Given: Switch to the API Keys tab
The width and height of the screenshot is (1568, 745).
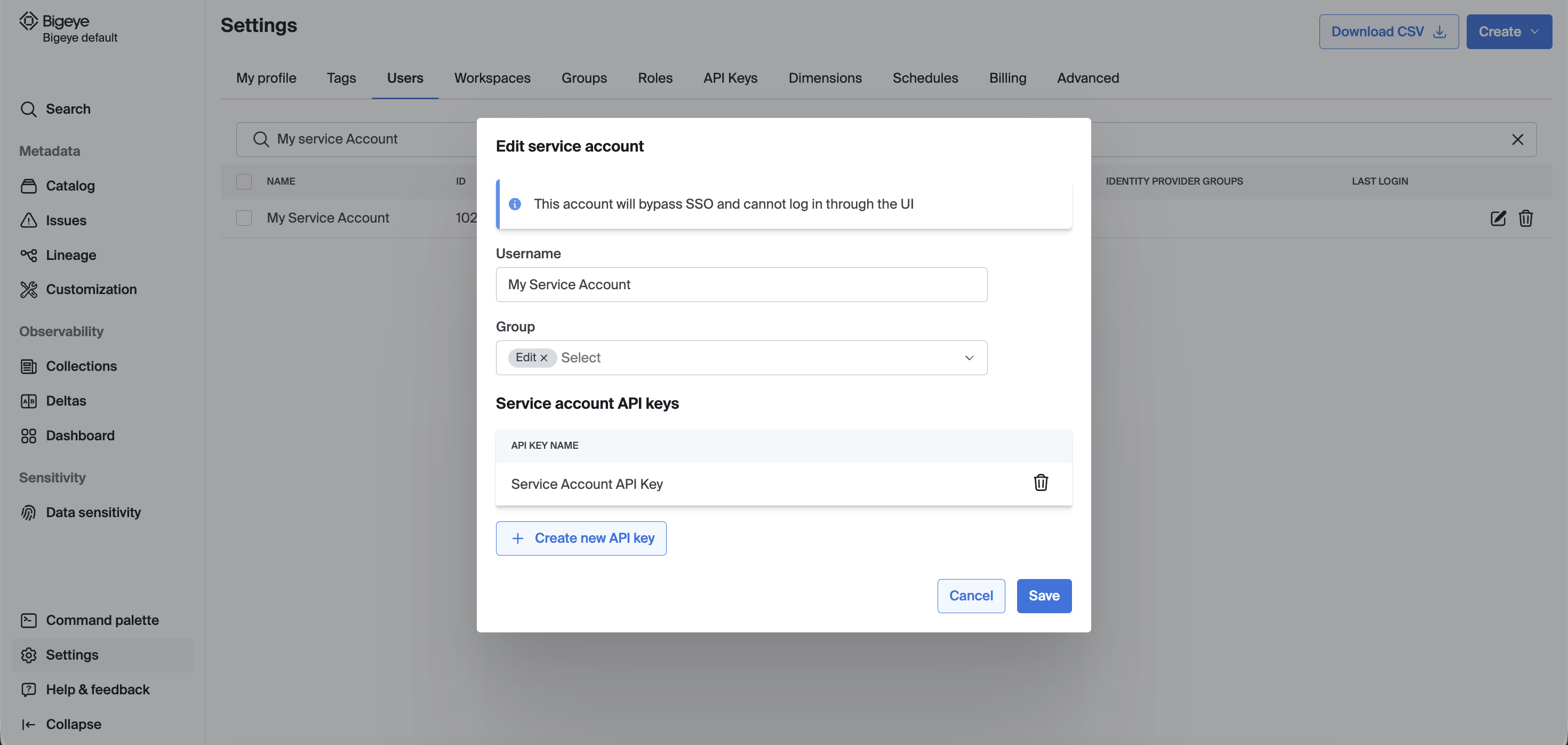Looking at the screenshot, I should click(x=730, y=78).
